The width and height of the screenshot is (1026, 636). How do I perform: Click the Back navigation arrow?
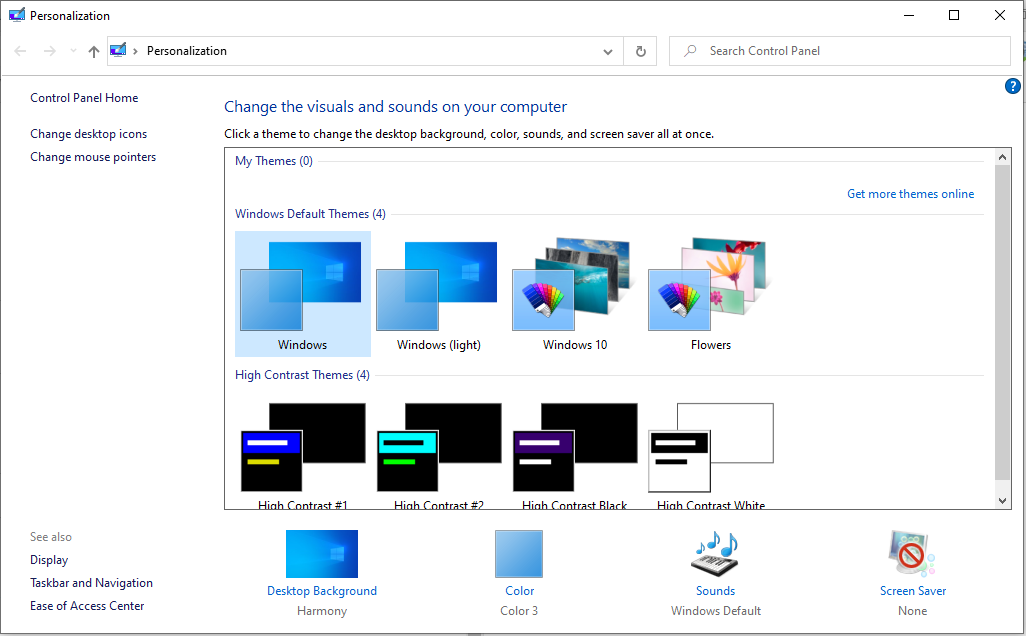click(20, 51)
